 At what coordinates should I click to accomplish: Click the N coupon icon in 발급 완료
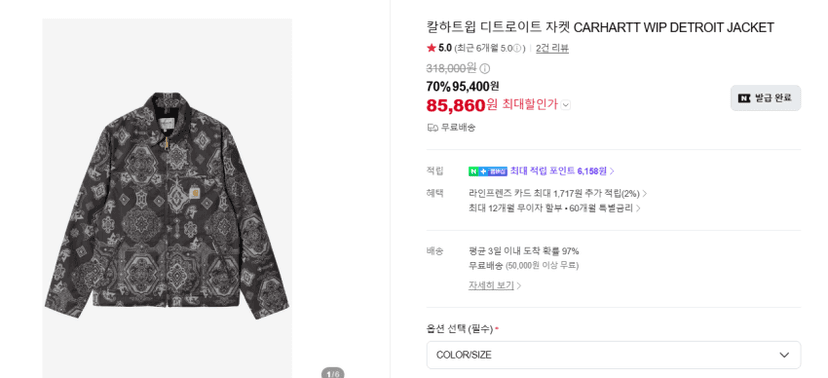744,98
